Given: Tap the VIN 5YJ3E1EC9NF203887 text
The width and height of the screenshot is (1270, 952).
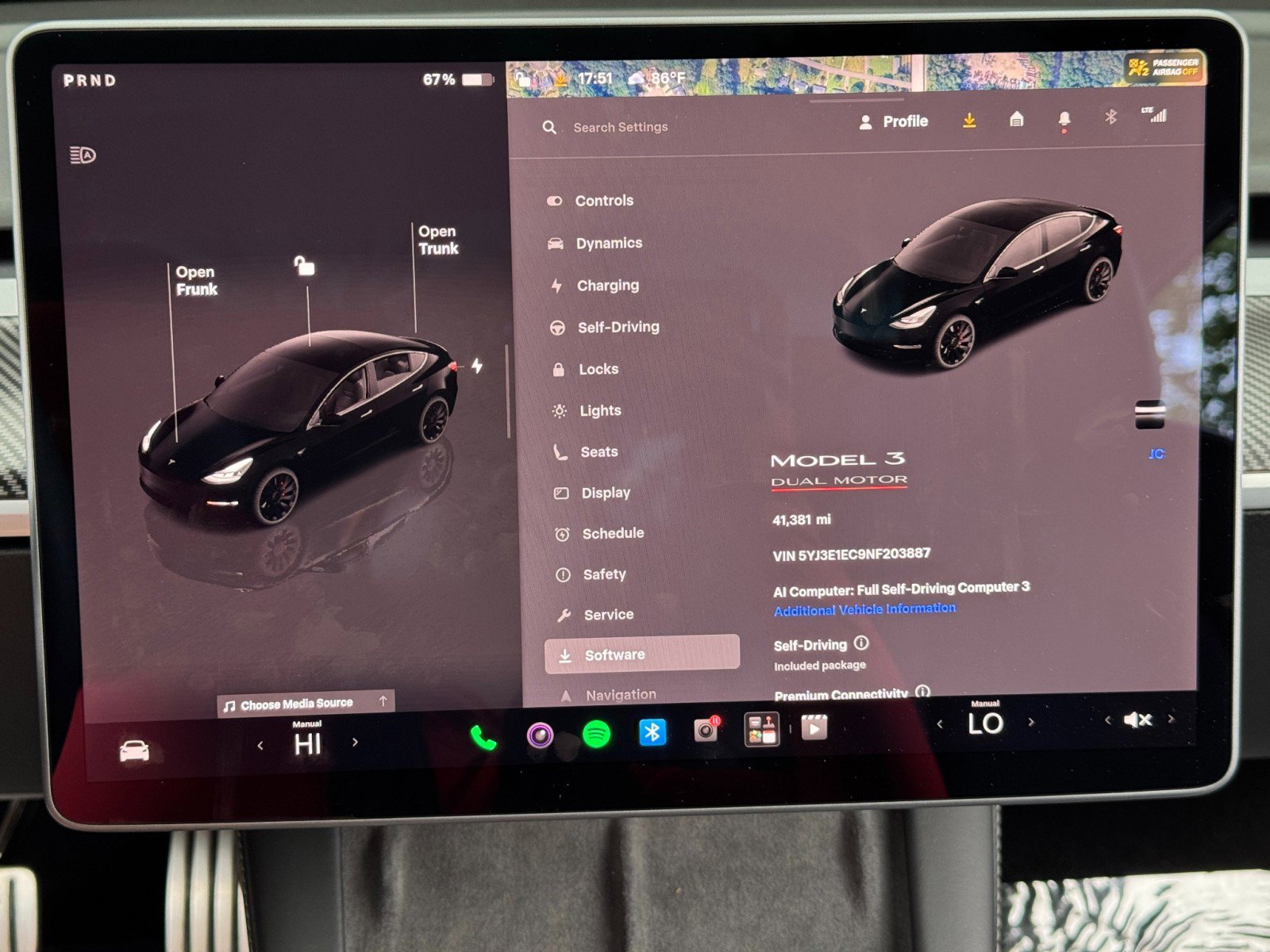Looking at the screenshot, I should (852, 554).
